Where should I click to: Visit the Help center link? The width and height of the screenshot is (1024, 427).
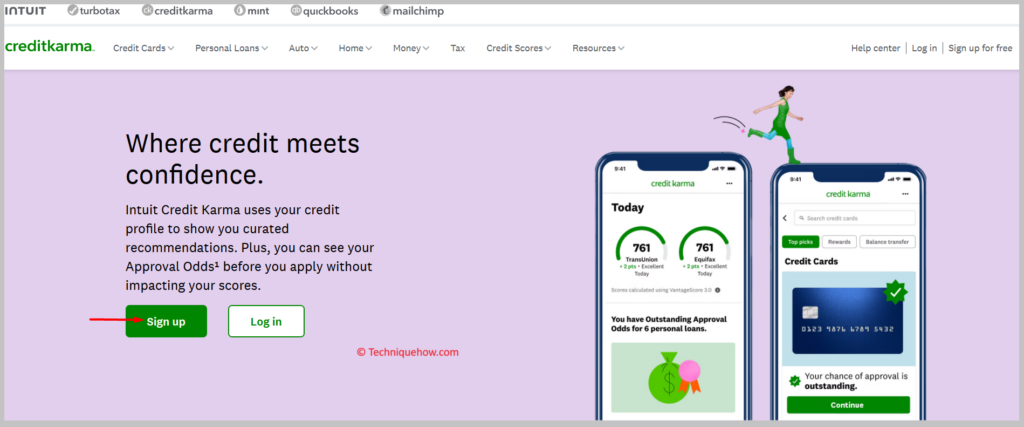(875, 48)
